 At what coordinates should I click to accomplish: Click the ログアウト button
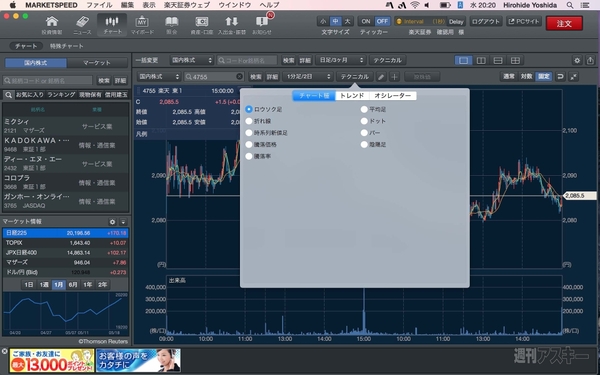coord(486,21)
